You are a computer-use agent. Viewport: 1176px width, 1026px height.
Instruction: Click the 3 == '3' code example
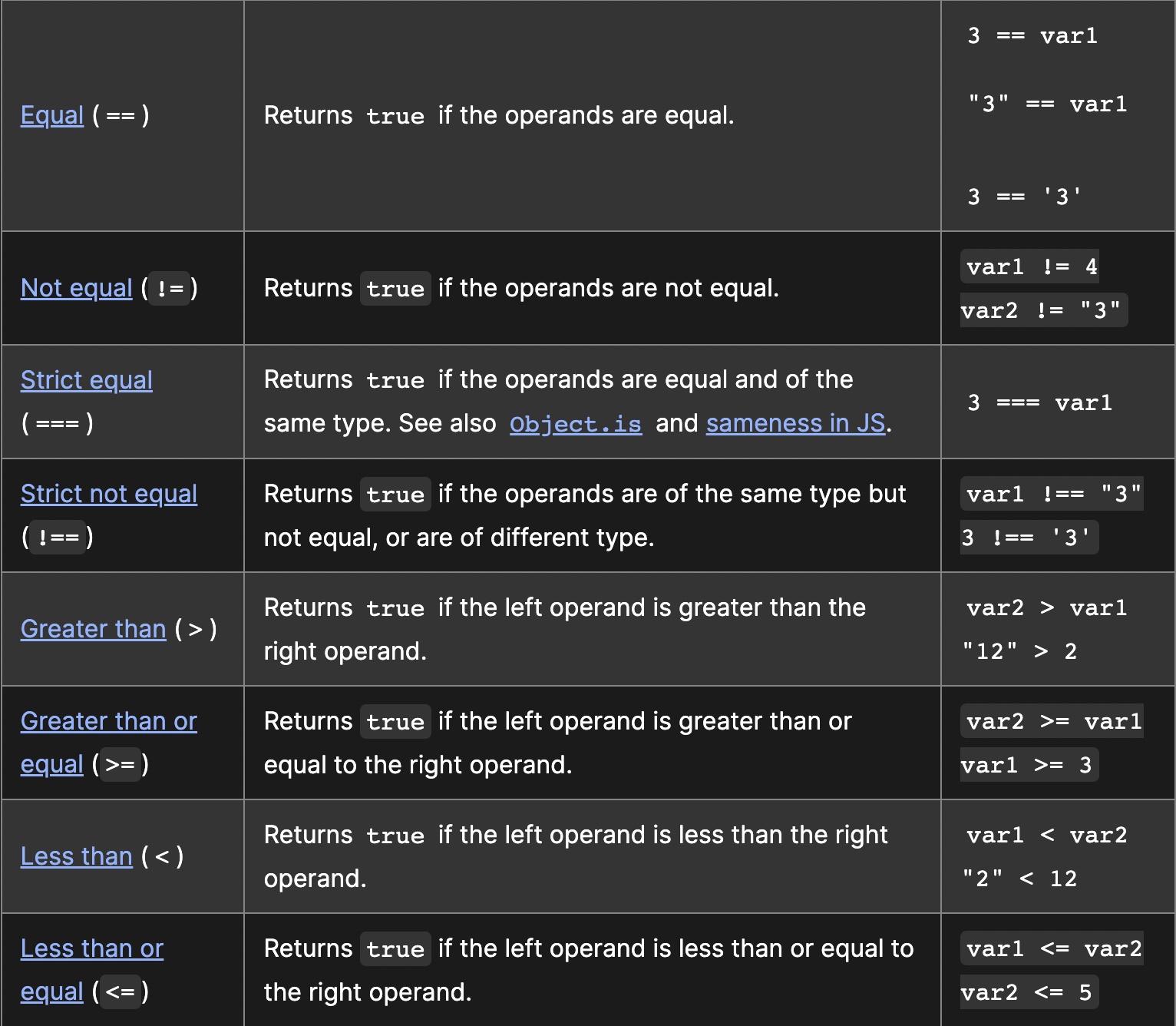[1025, 197]
